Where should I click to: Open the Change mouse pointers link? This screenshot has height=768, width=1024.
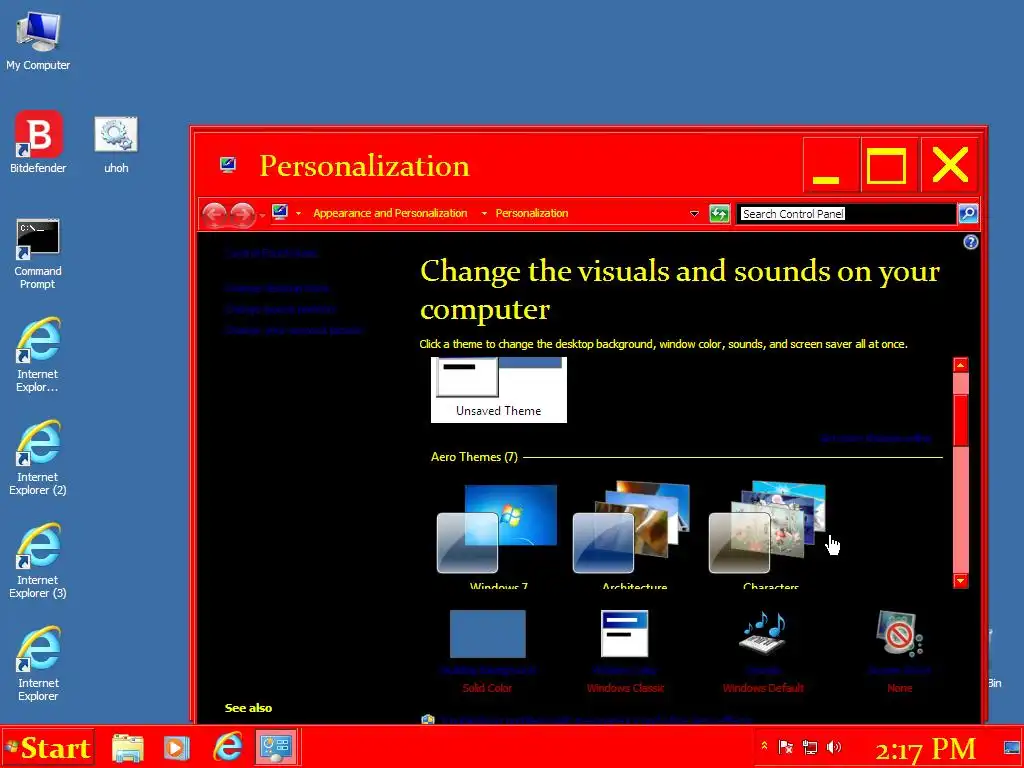click(x=280, y=309)
